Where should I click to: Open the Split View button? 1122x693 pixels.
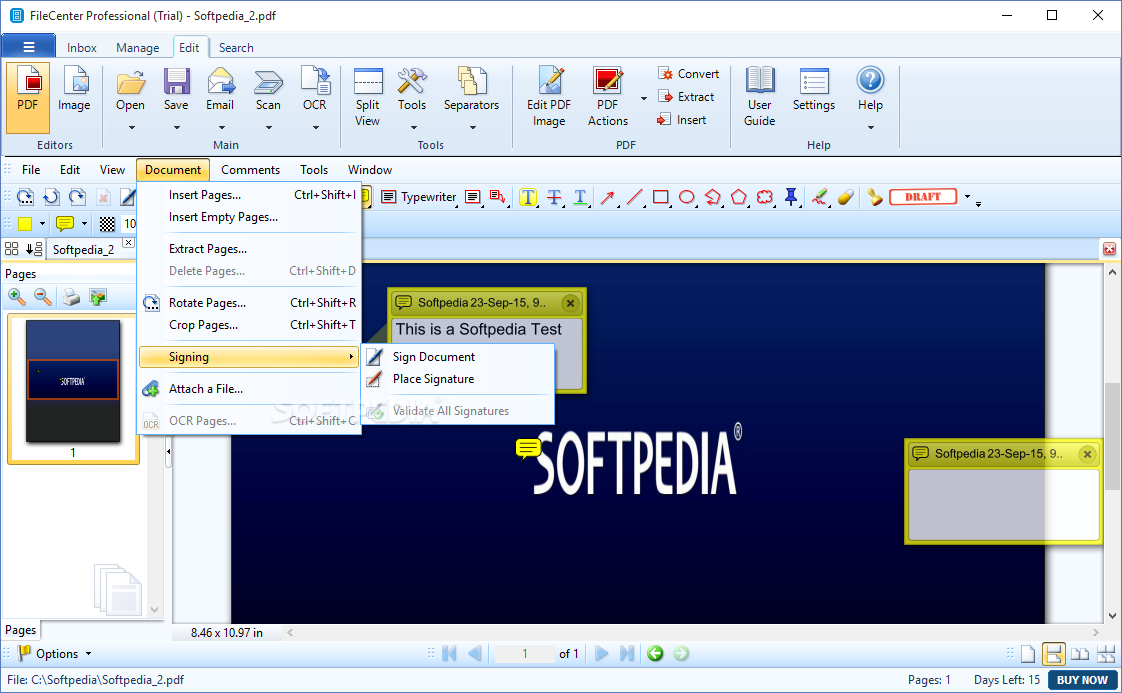pos(368,97)
